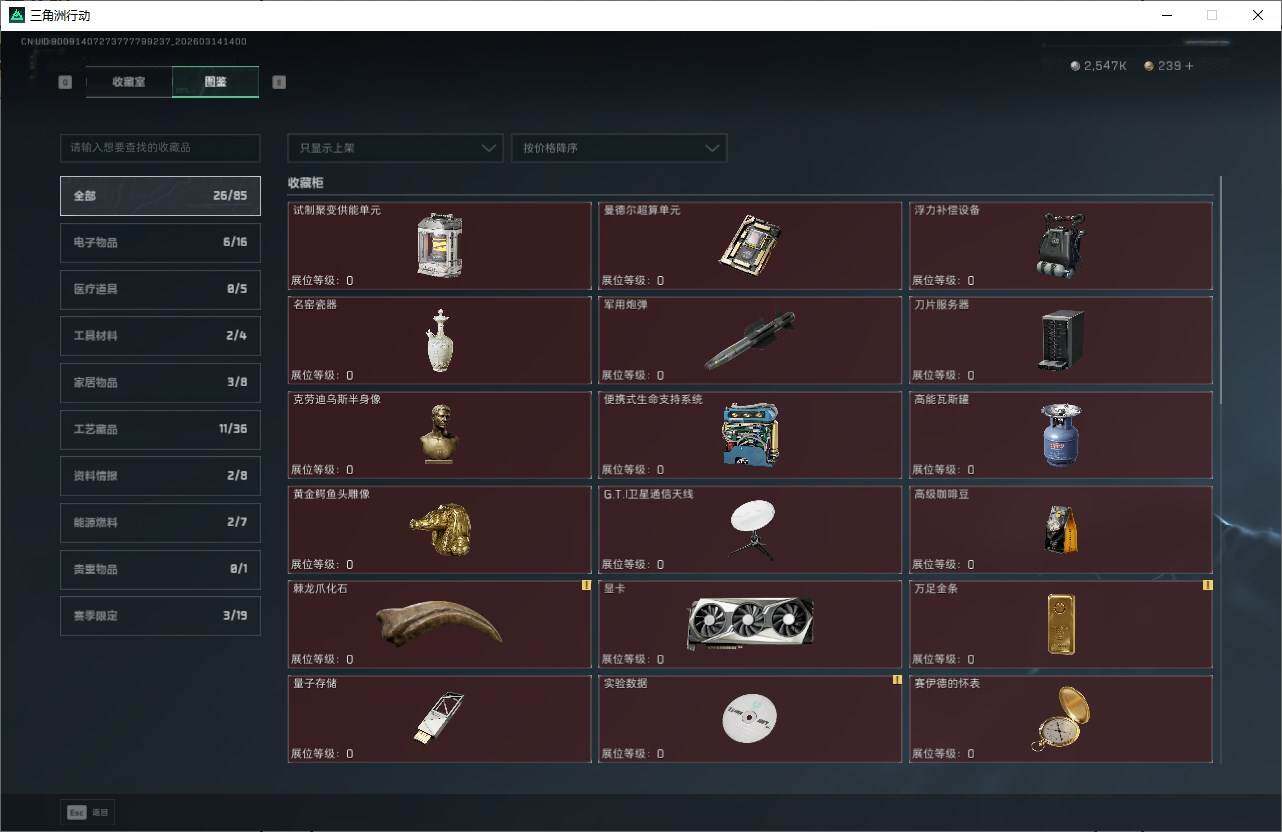Image resolution: width=1282 pixels, height=832 pixels.
Task: Click the collection list vertical scrollbar
Action: tap(1221, 290)
